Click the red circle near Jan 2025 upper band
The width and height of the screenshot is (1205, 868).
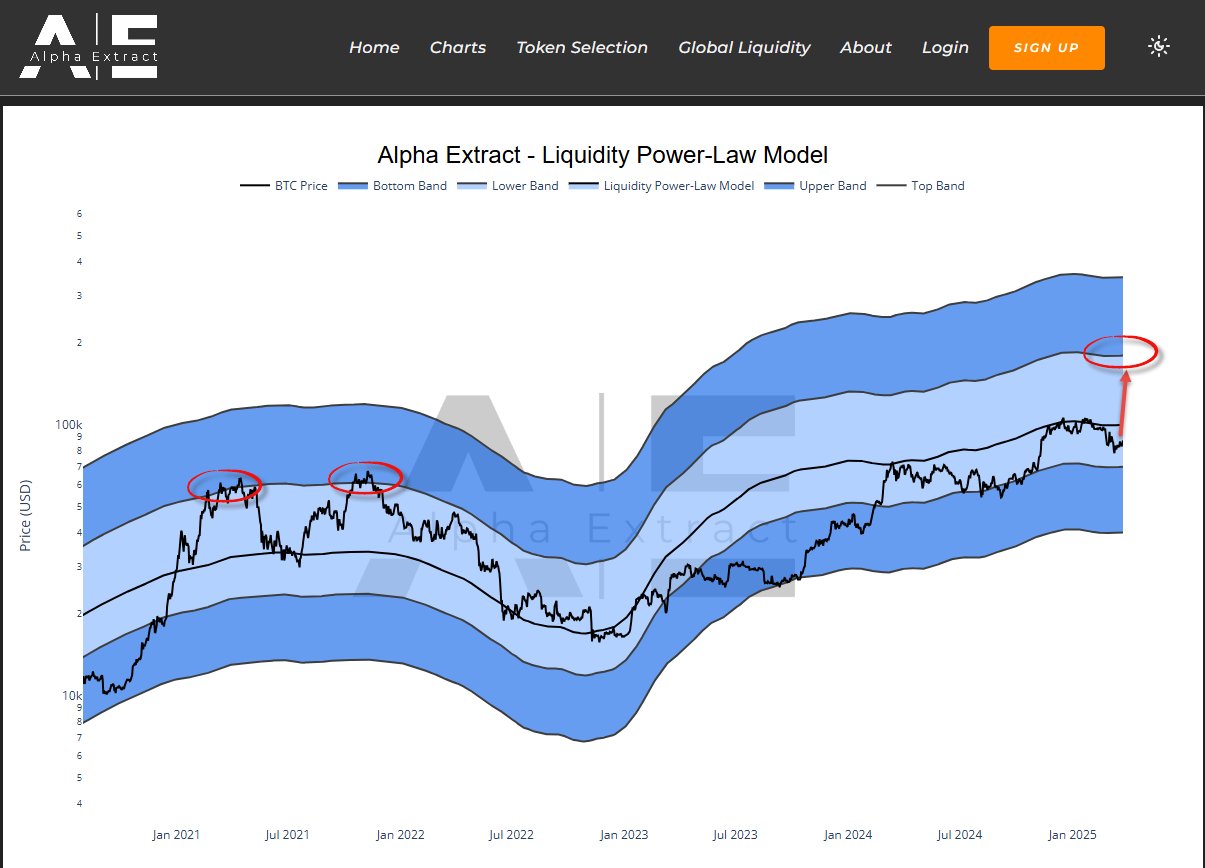pyautogui.click(x=1121, y=351)
